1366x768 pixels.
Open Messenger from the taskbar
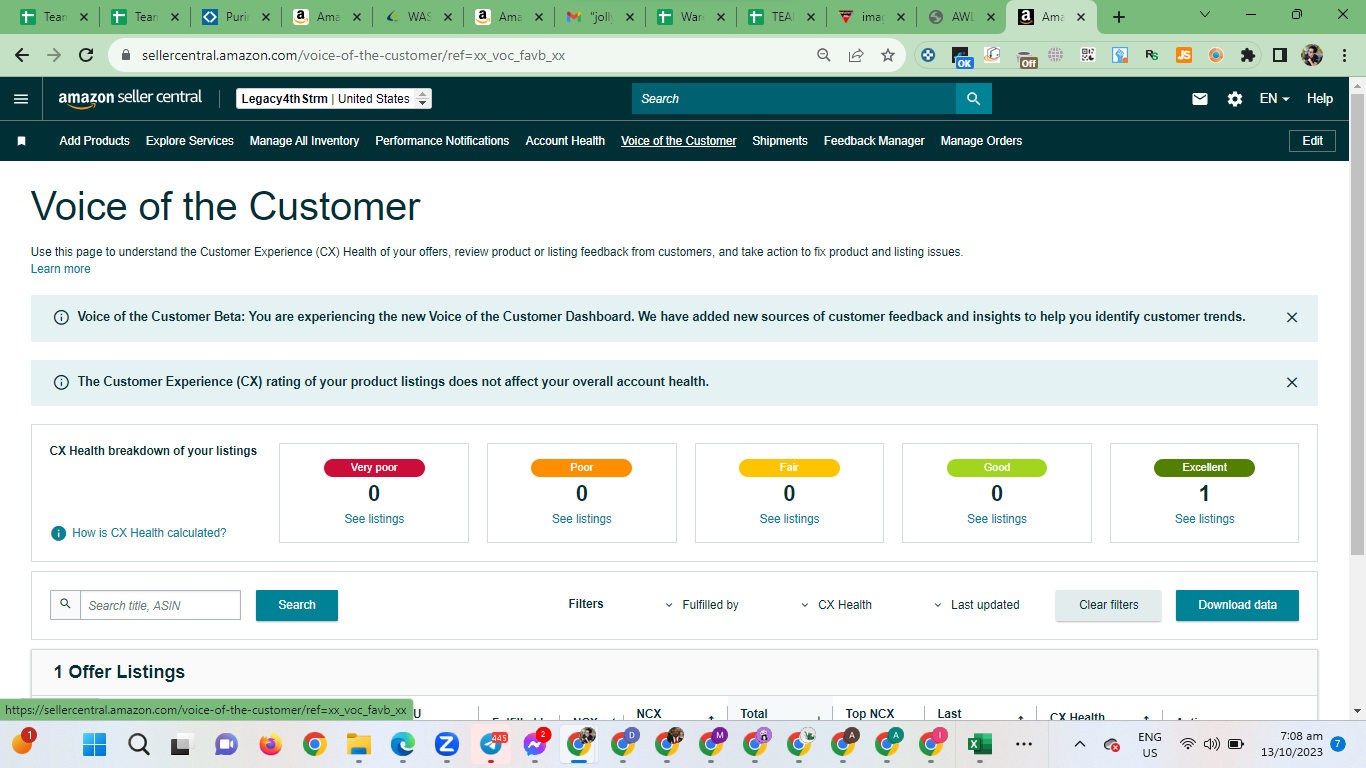[x=535, y=744]
